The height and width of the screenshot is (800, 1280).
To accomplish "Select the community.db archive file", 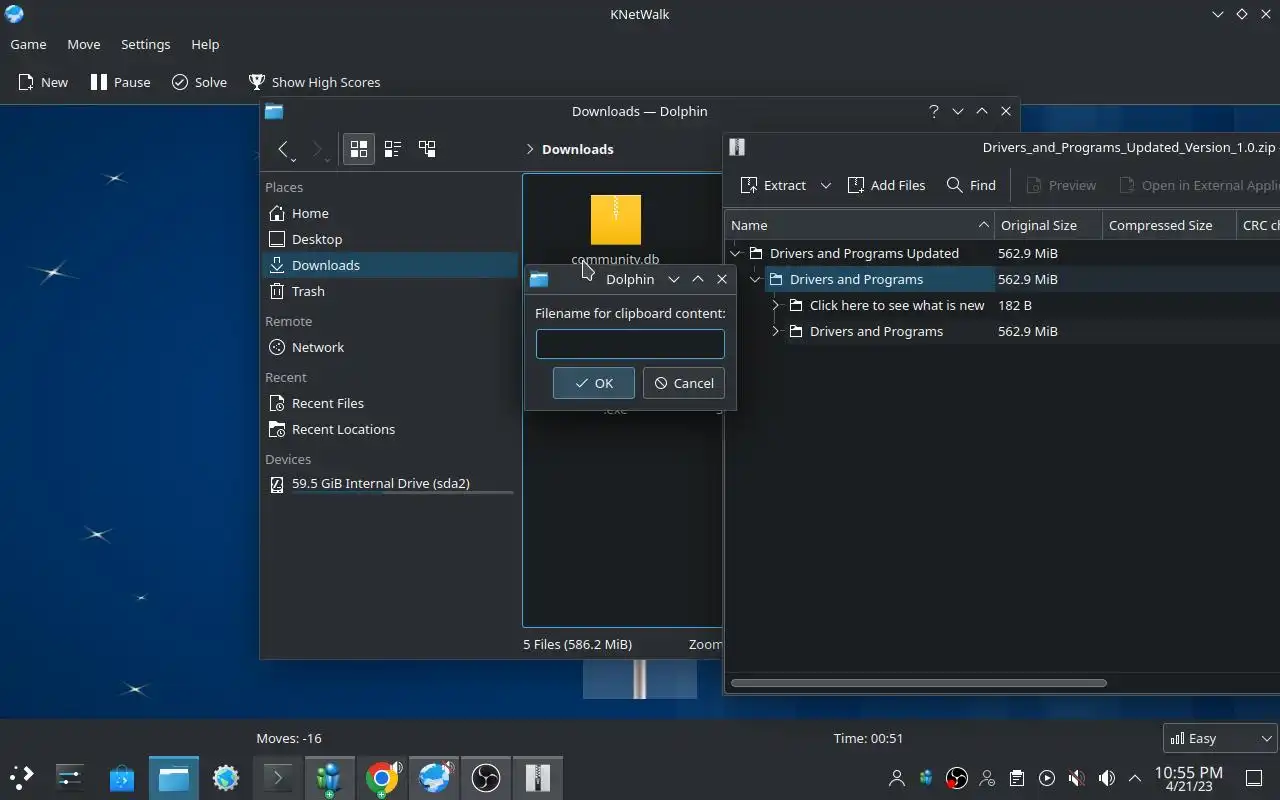I will [615, 230].
